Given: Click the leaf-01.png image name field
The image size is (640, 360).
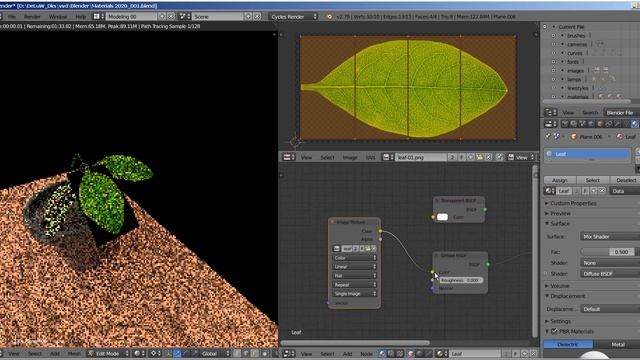Looking at the screenshot, I should pyautogui.click(x=421, y=157).
